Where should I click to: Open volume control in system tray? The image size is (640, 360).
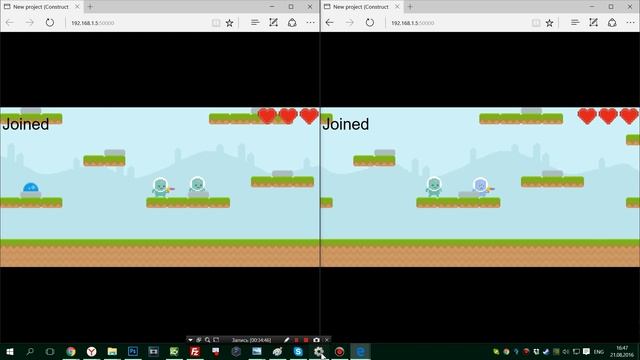pos(566,351)
